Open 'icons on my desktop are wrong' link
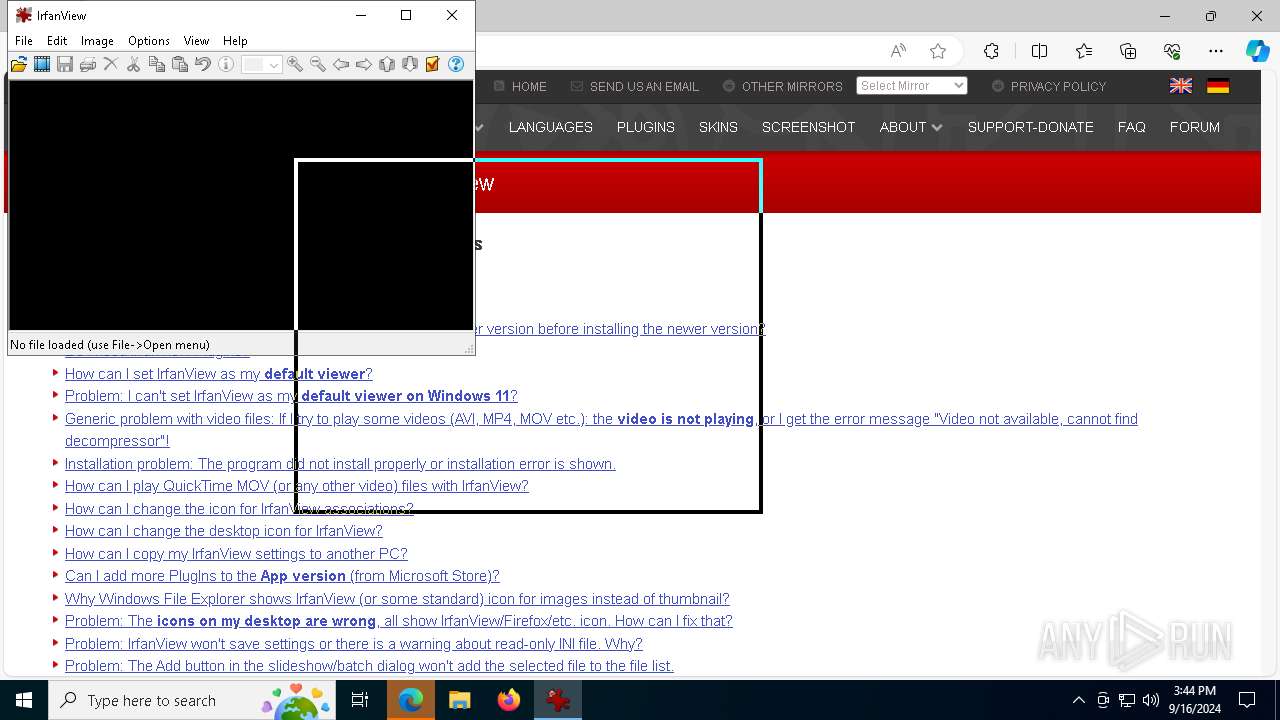Screen dimensions: 1280x720 pyautogui.click(x=399, y=621)
